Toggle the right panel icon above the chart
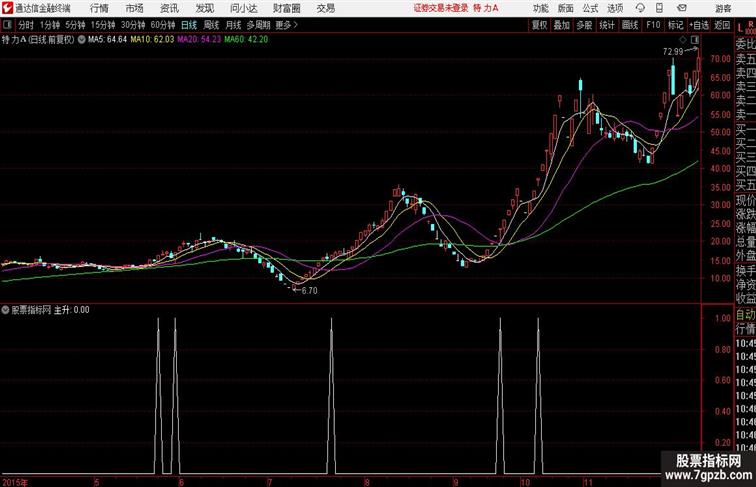 click(695, 40)
